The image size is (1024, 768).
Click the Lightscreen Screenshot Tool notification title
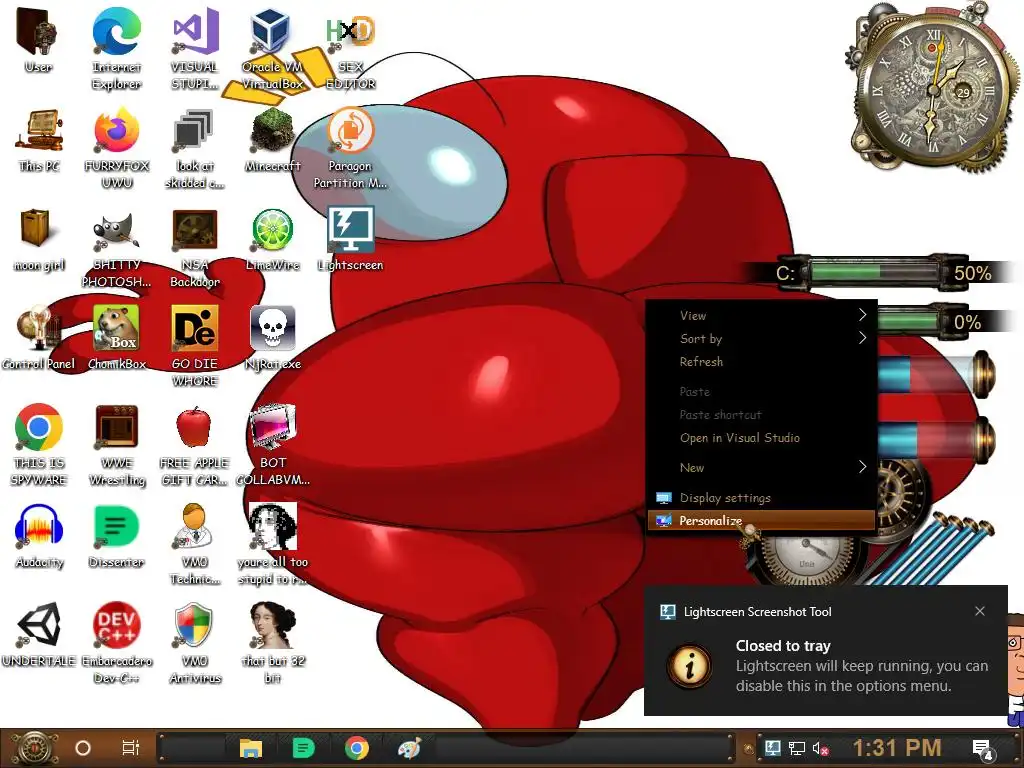(x=758, y=612)
